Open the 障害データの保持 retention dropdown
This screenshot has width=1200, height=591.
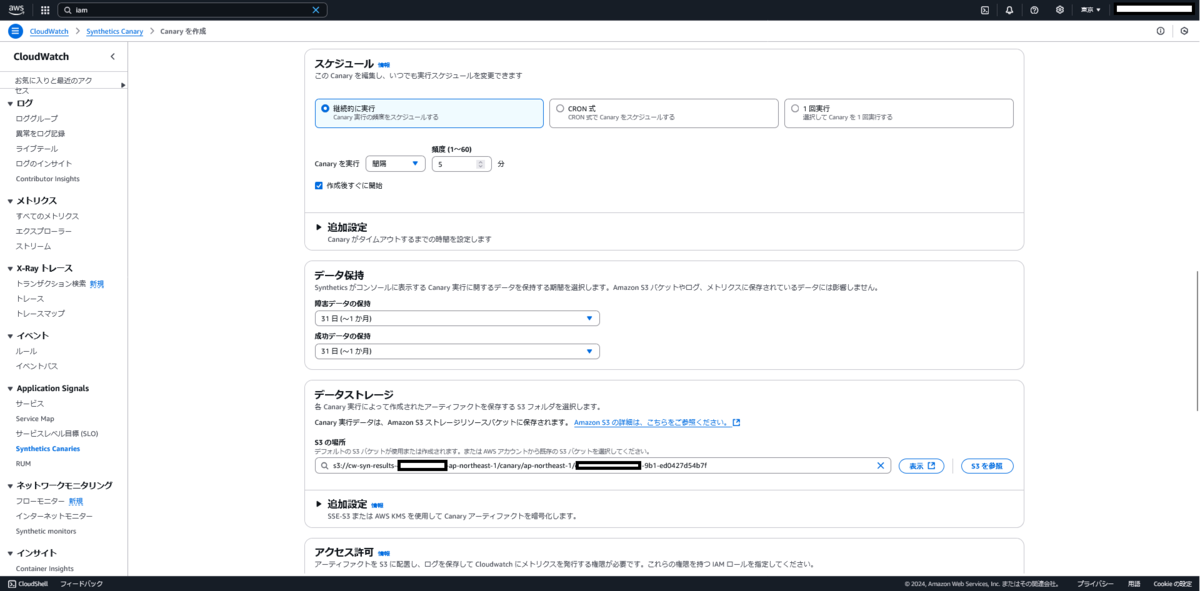457,317
